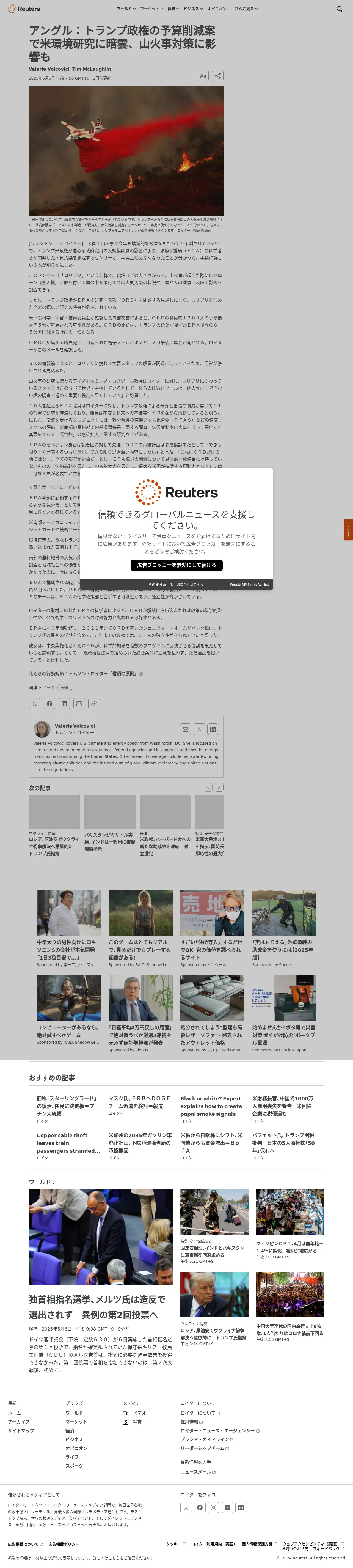The image size is (353, 1568).
Task: Open the Aa text size button
Action: click(x=203, y=75)
